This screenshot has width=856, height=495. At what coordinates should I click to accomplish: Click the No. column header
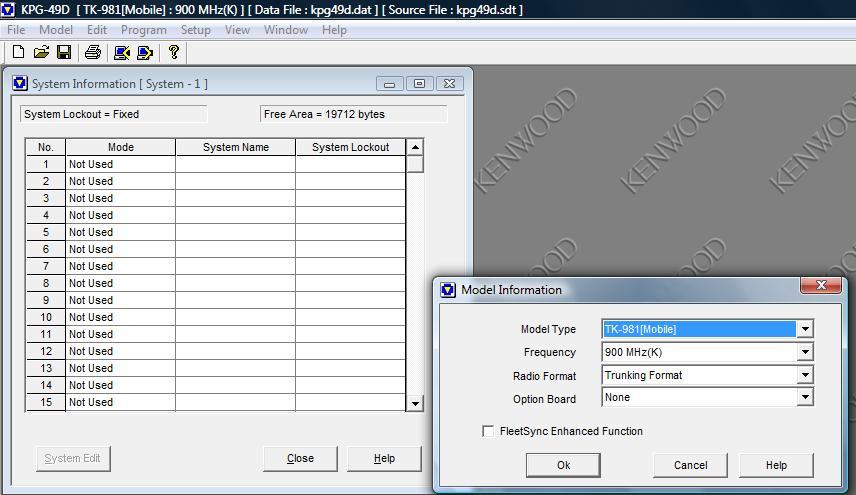[46, 147]
